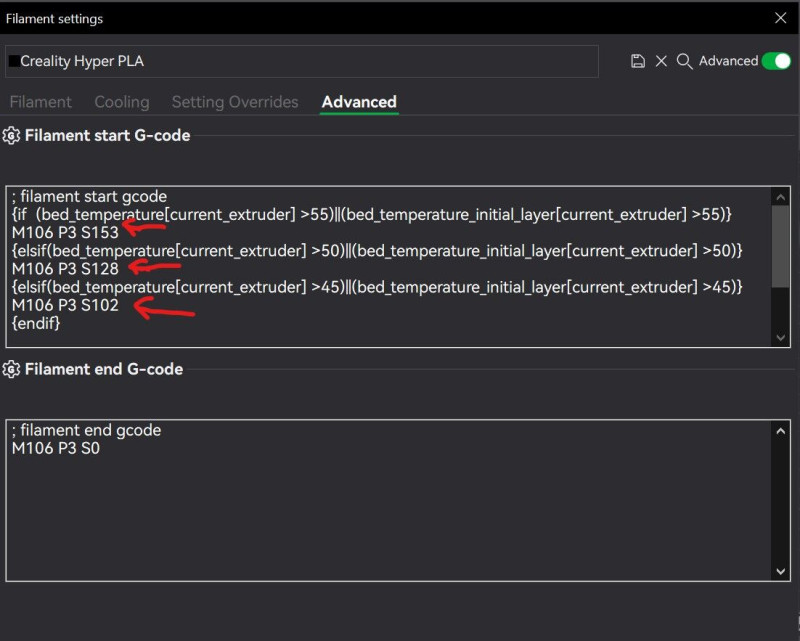Place cursor on the M106 P3 S153 line

pyautogui.click(x=65, y=233)
